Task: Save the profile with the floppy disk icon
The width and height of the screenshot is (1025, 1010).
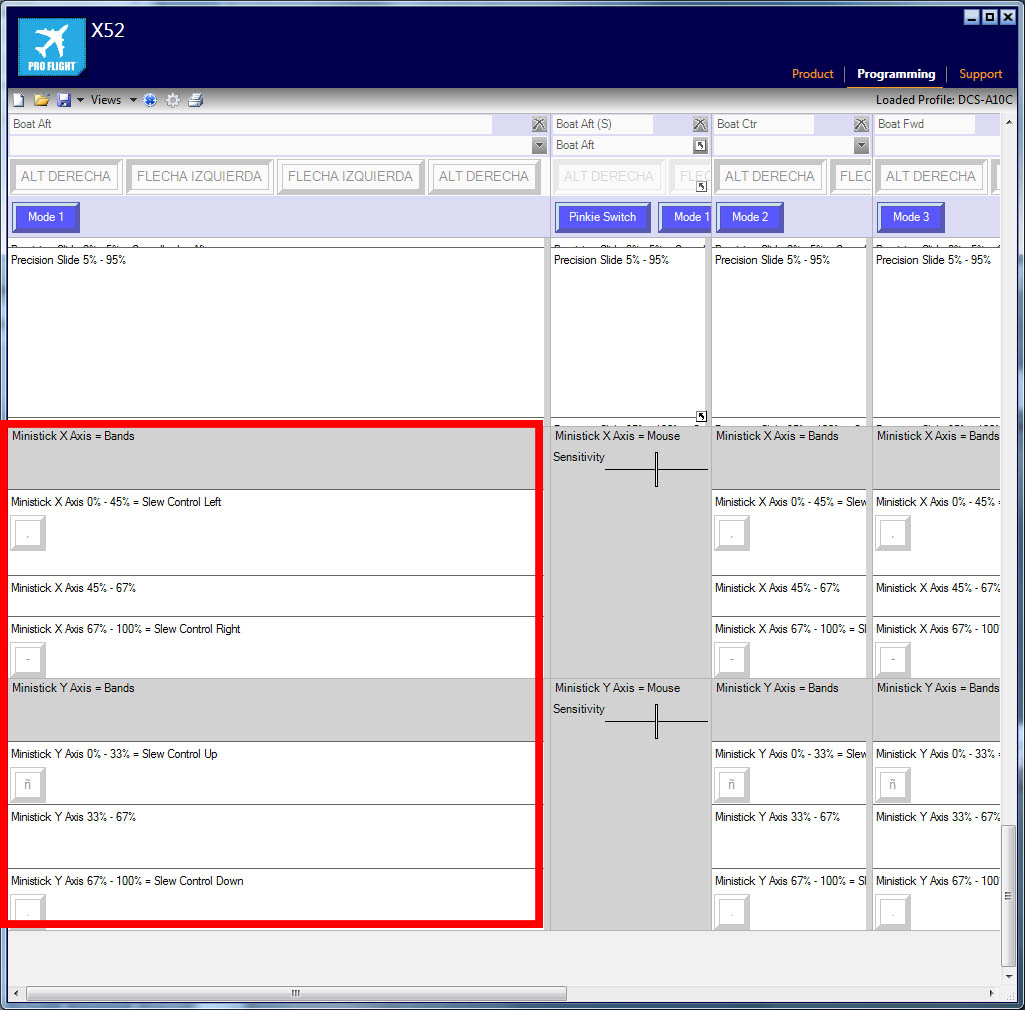Action: click(63, 100)
